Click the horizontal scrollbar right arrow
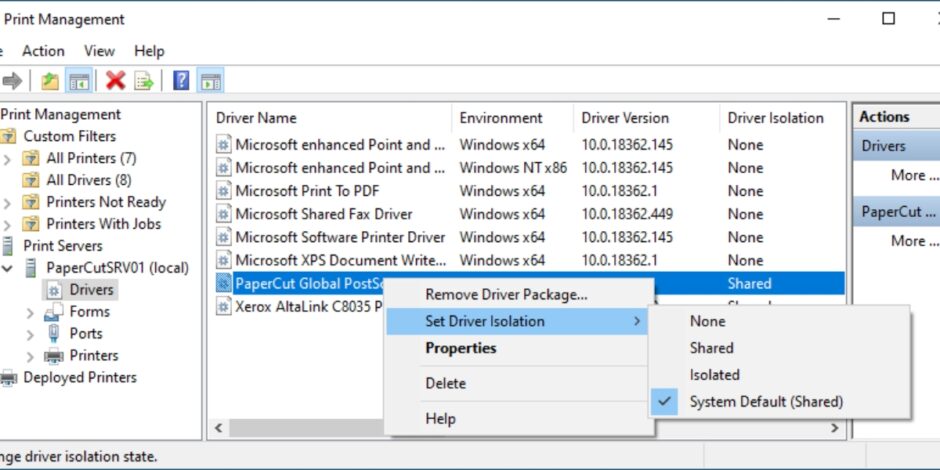This screenshot has height=470, width=940. coord(834,428)
